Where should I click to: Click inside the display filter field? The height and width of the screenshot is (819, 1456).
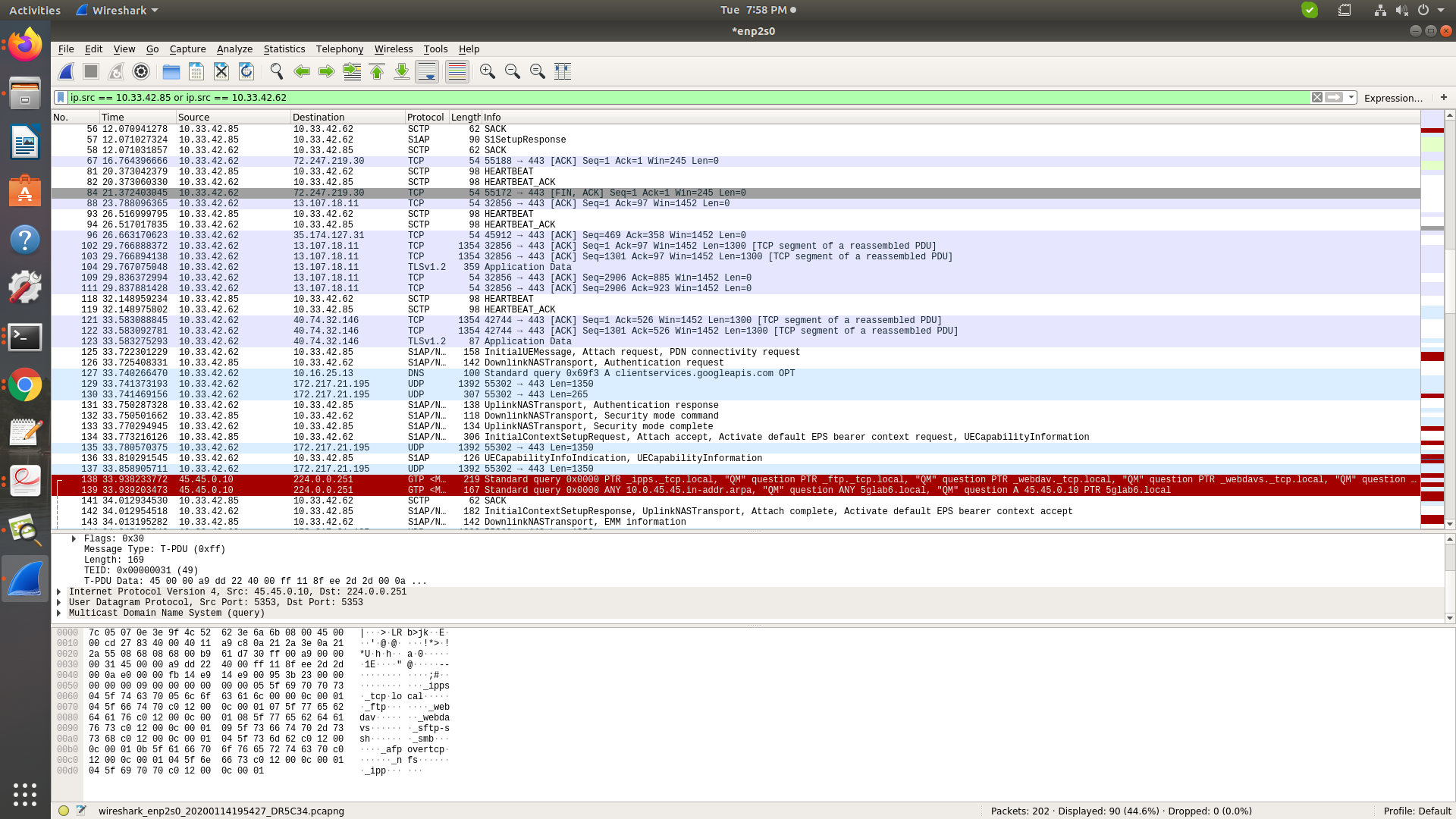click(x=607, y=97)
